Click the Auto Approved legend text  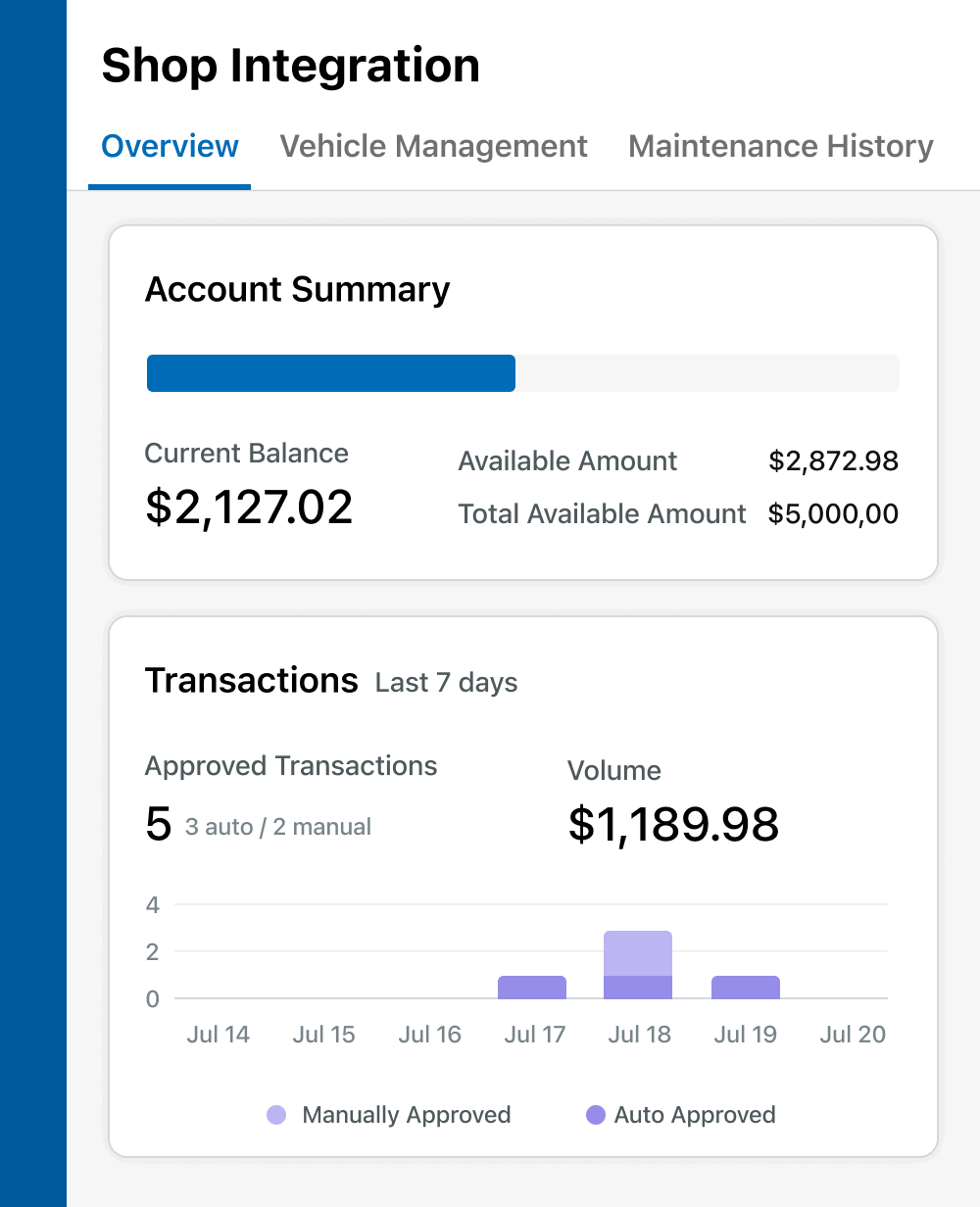tap(695, 1115)
